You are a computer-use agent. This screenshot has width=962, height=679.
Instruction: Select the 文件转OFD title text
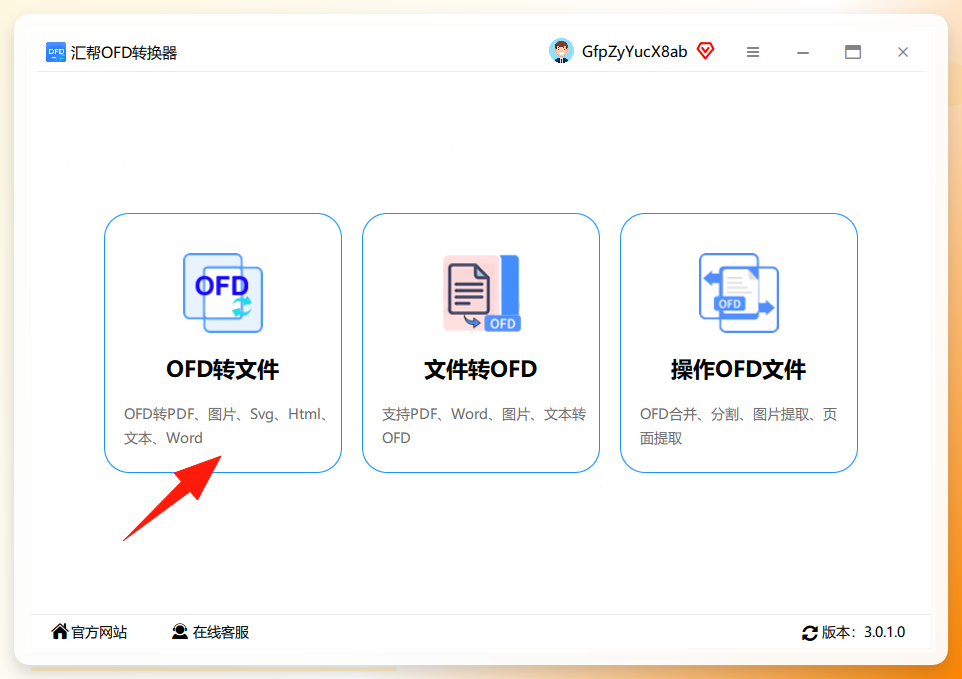pyautogui.click(x=481, y=369)
